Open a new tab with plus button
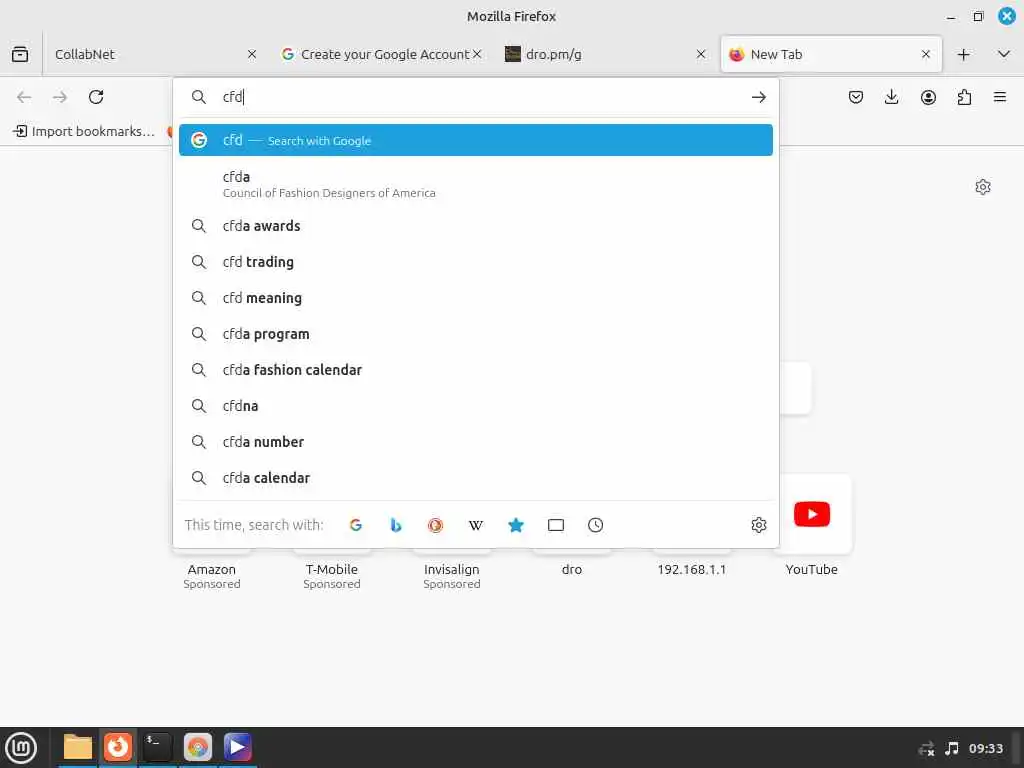 [x=963, y=54]
